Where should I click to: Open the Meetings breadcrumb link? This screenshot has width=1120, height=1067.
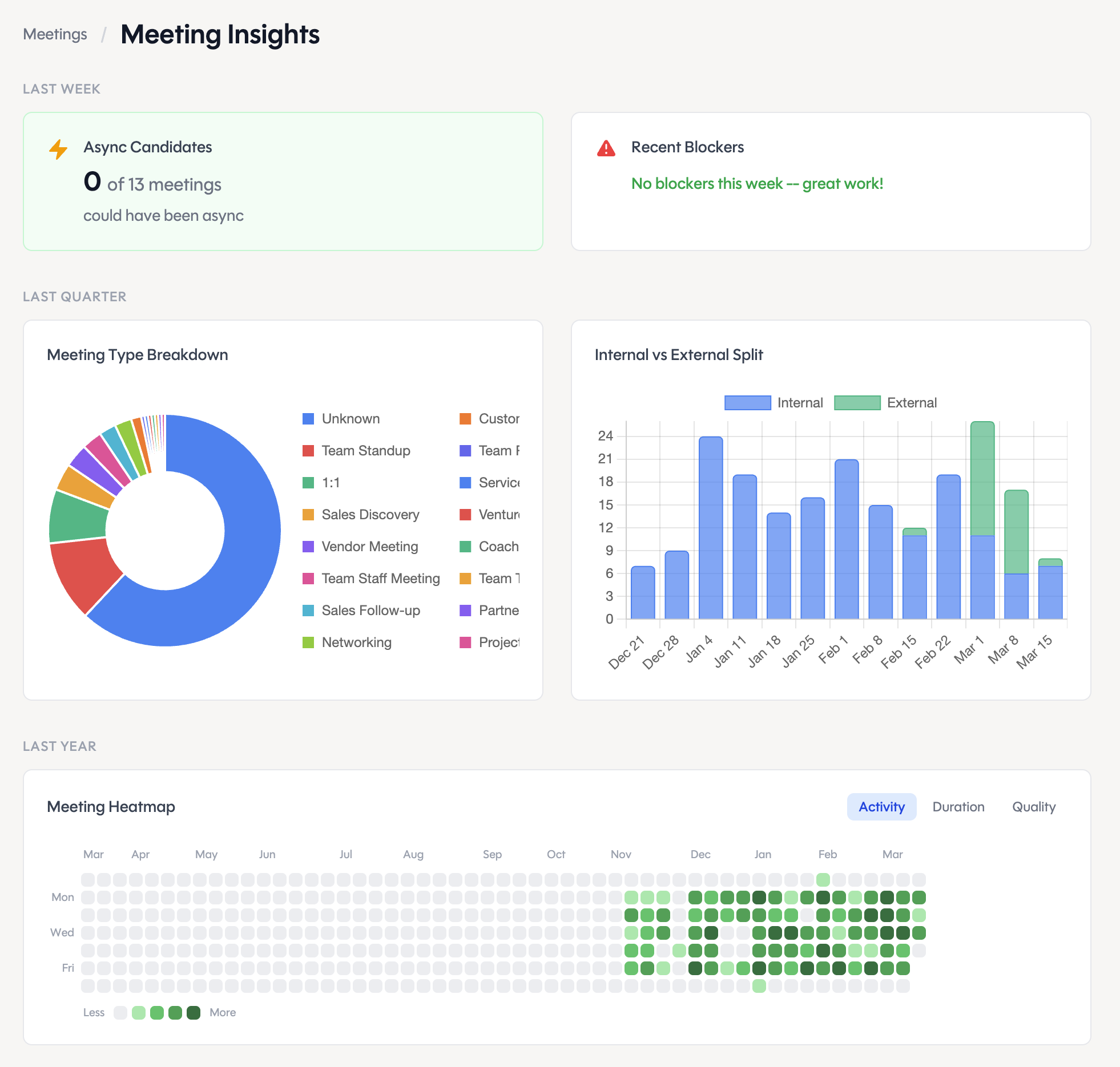[55, 34]
